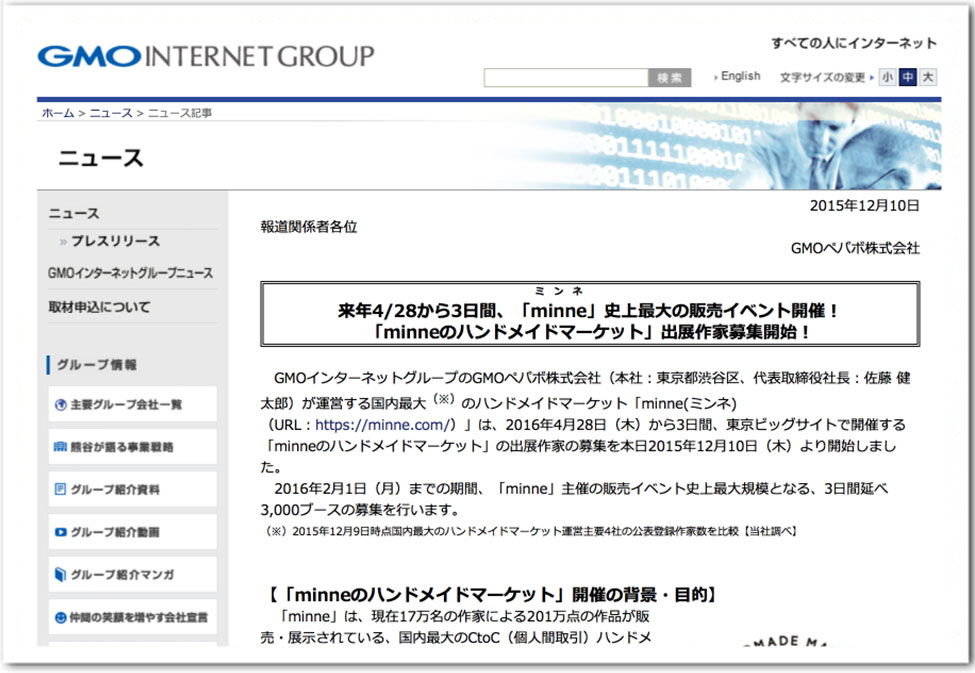The height and width of the screenshot is (673, 975).
Task: Open 仲間の笑顔を増やす会社宣言 sidebar button
Action: click(x=132, y=617)
